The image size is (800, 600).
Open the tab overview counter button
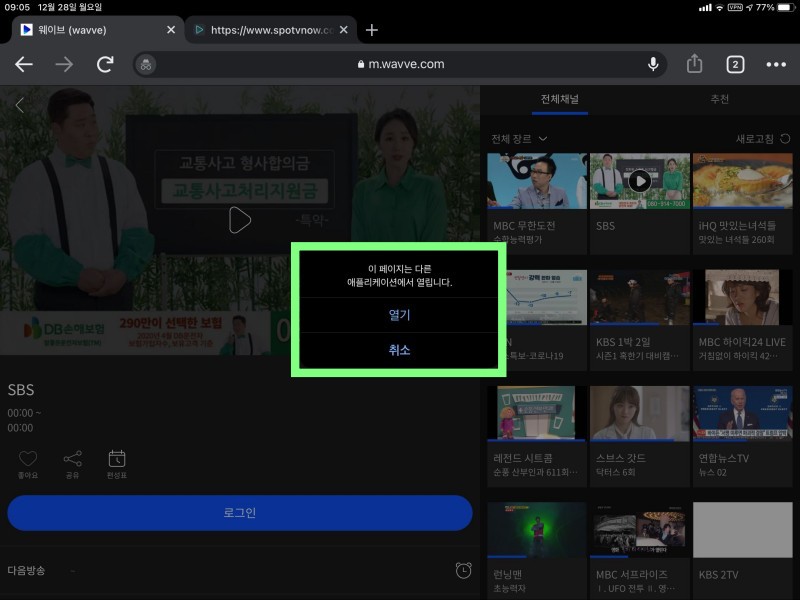(736, 63)
